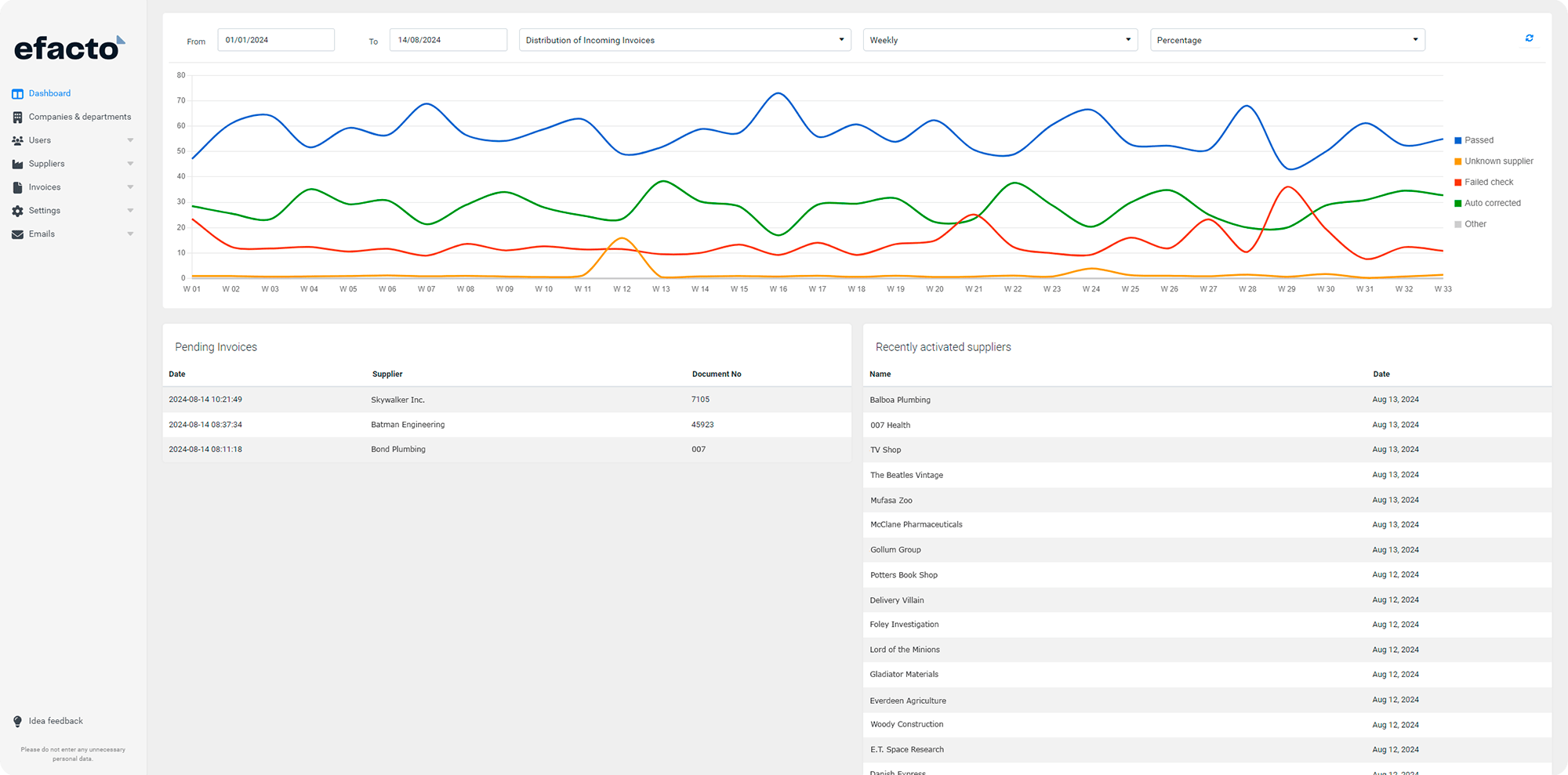The image size is (1568, 775).
Task: Click the Dashboard icon in sidebar
Action: coord(17,94)
